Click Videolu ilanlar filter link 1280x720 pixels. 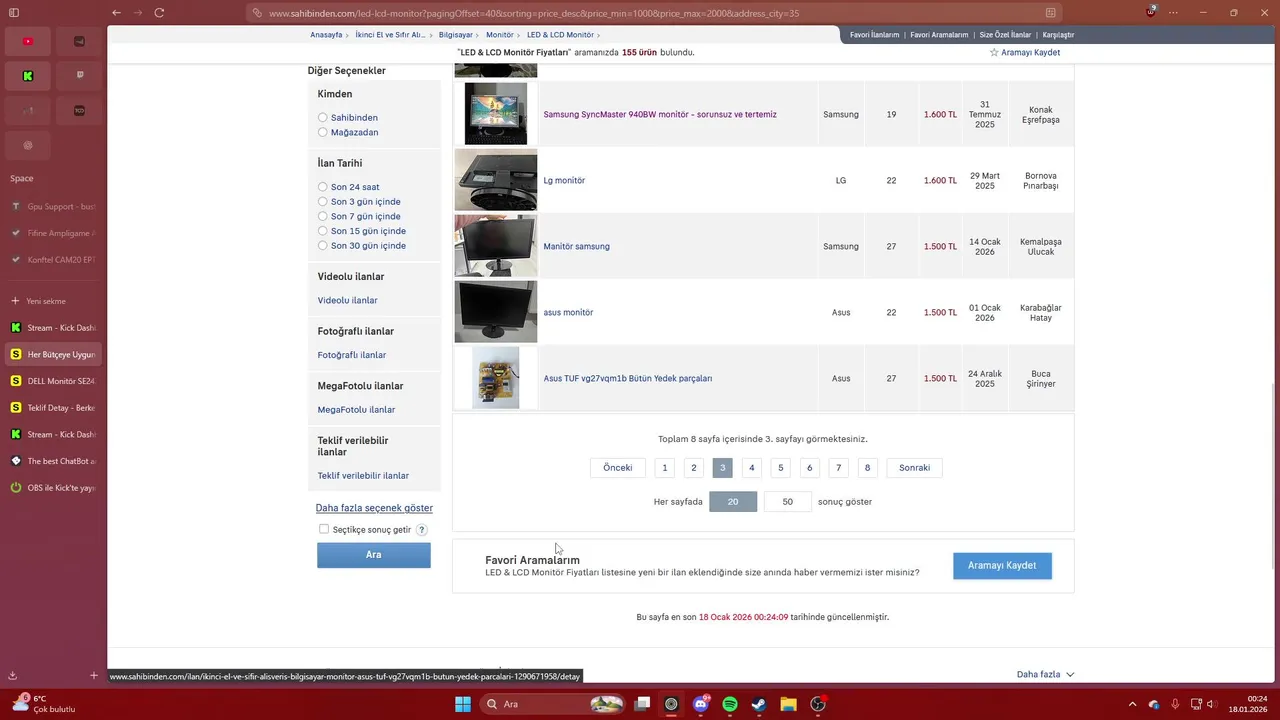pyautogui.click(x=347, y=301)
